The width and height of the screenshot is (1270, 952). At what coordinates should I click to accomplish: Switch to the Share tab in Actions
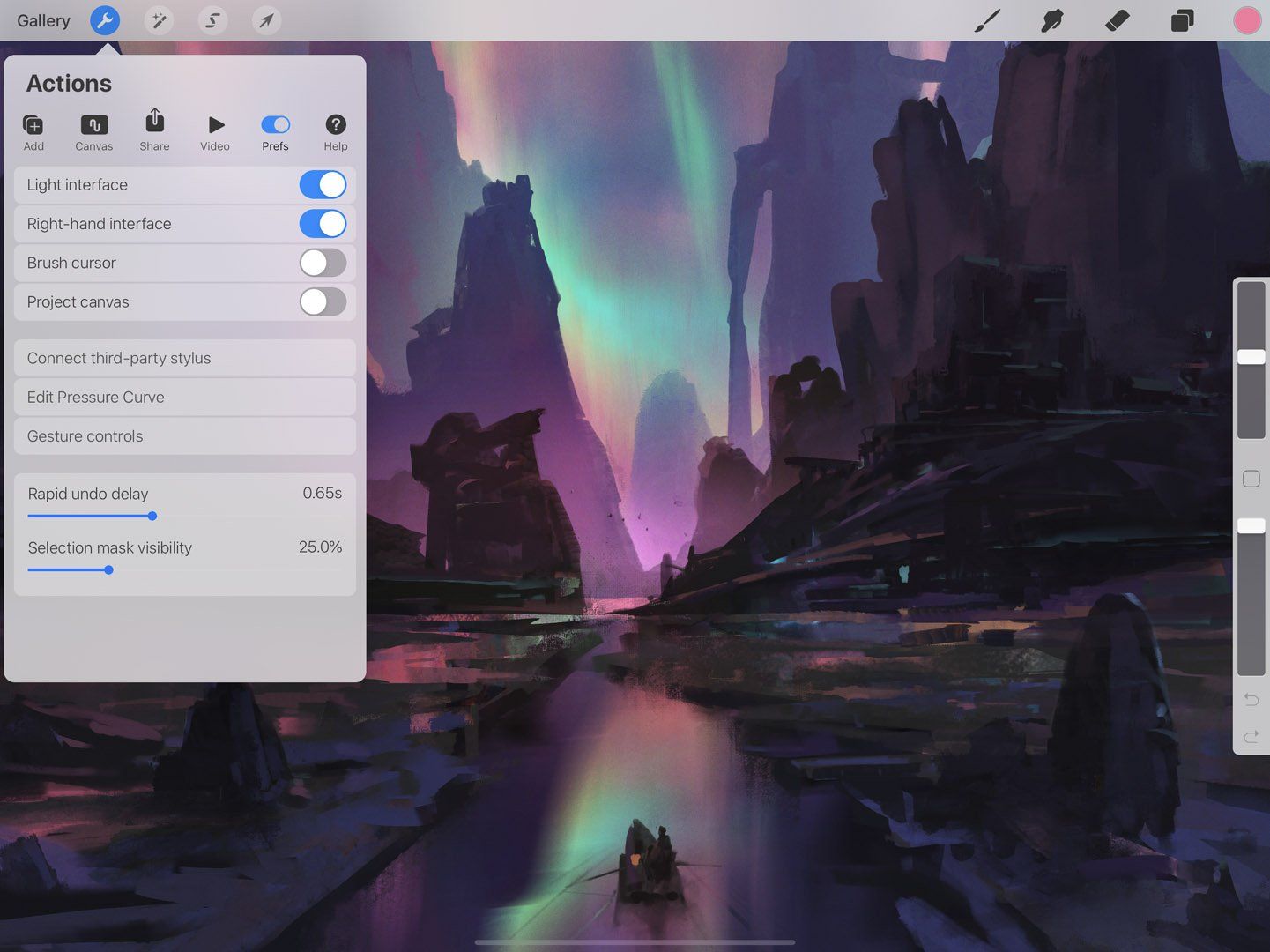(154, 130)
